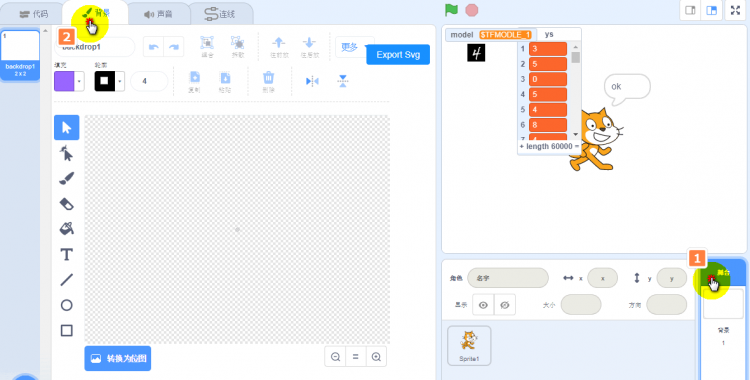The image size is (750, 380).
Task: Click the red stop button
Action: coord(472,10)
